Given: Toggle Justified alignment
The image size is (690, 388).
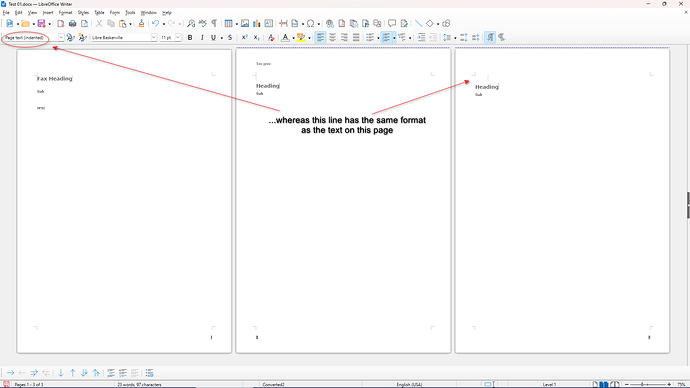Looking at the screenshot, I should pyautogui.click(x=356, y=38).
